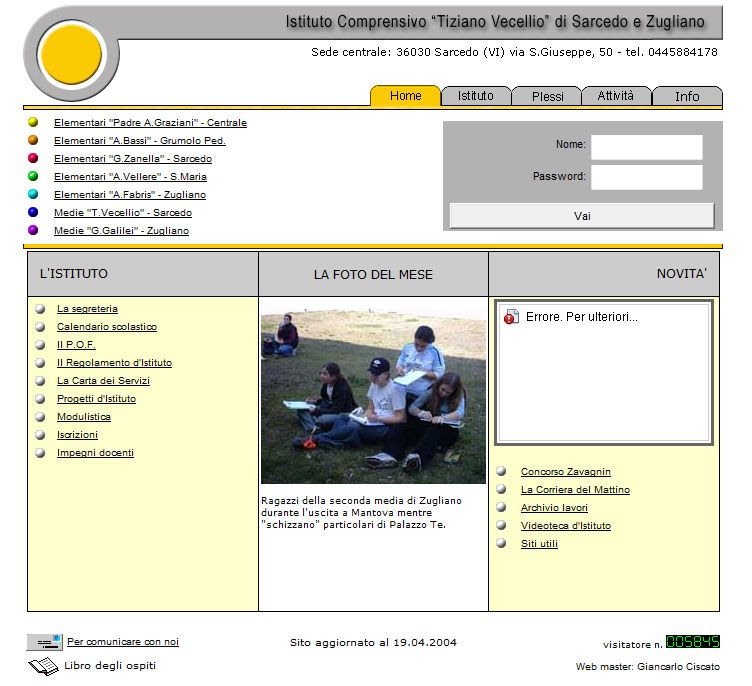This screenshot has height=686, width=752.
Task: Open the Il P.O.F. link
Action: tap(76, 344)
